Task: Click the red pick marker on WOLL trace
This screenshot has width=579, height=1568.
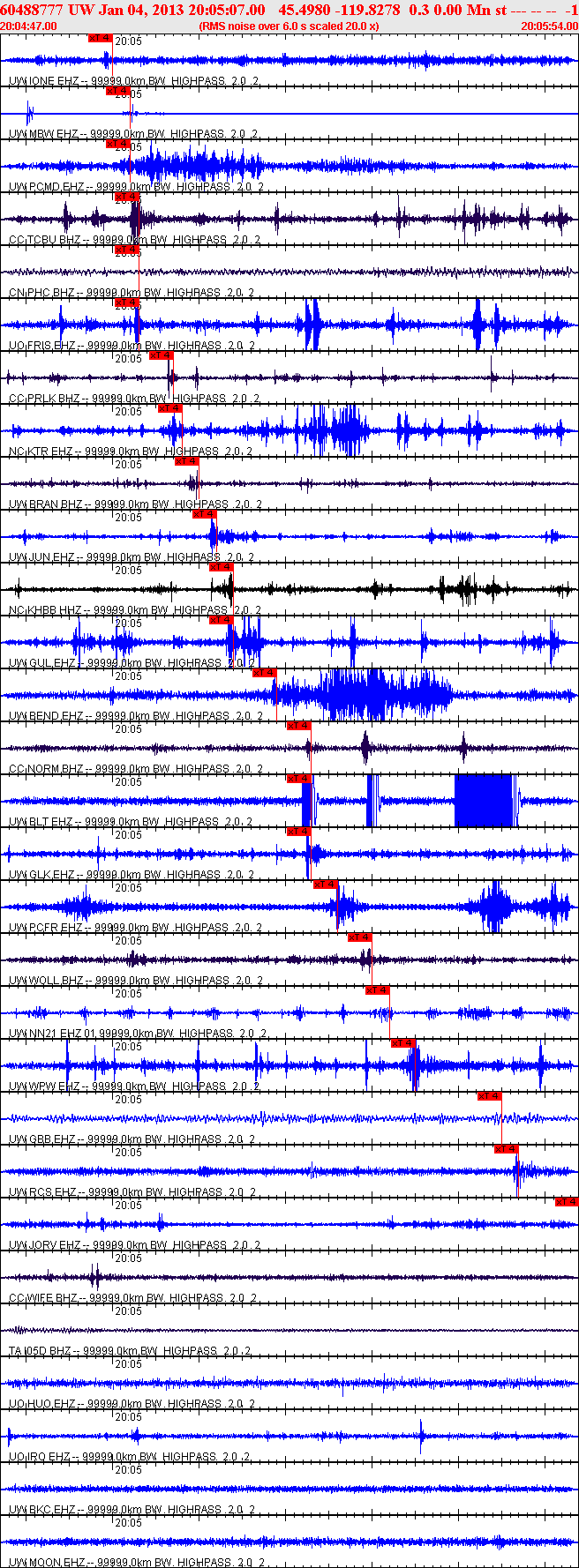Action: 360,937
